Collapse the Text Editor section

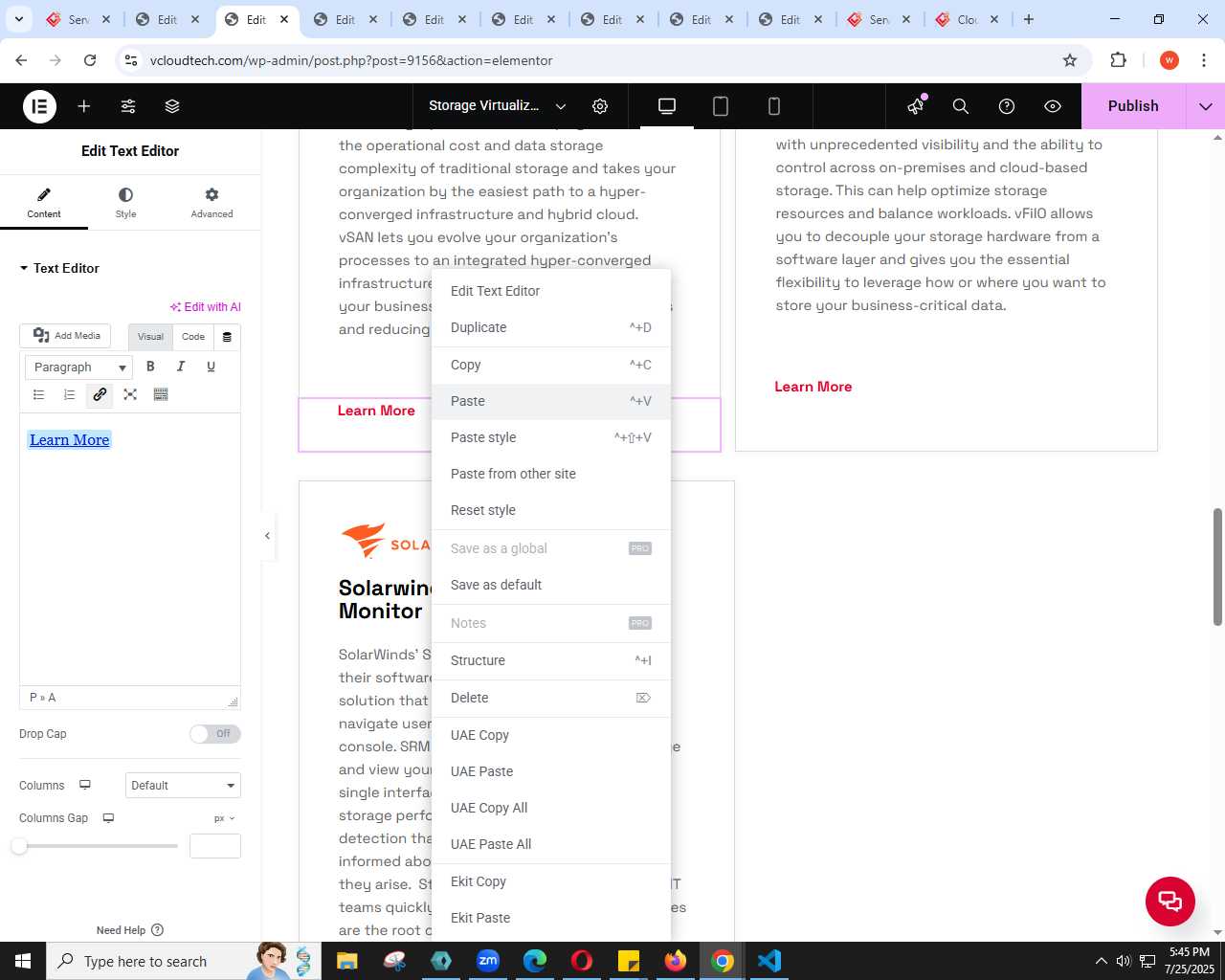(x=59, y=269)
